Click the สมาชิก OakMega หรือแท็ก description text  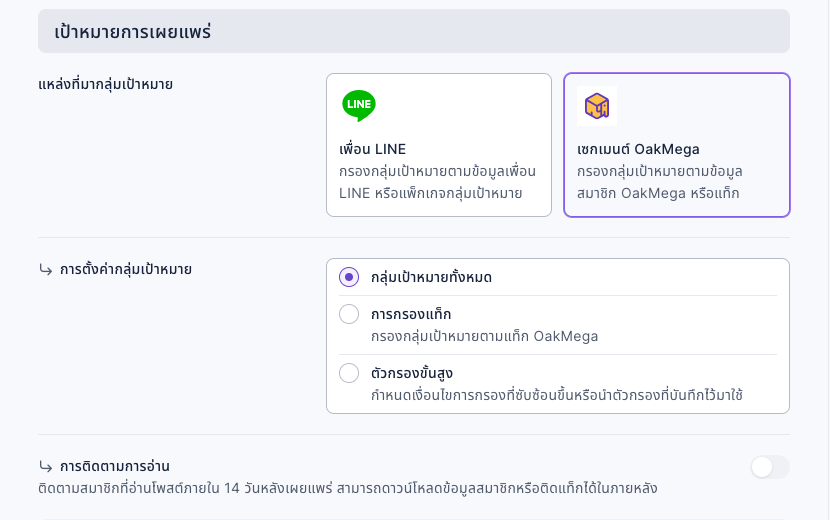658,194
